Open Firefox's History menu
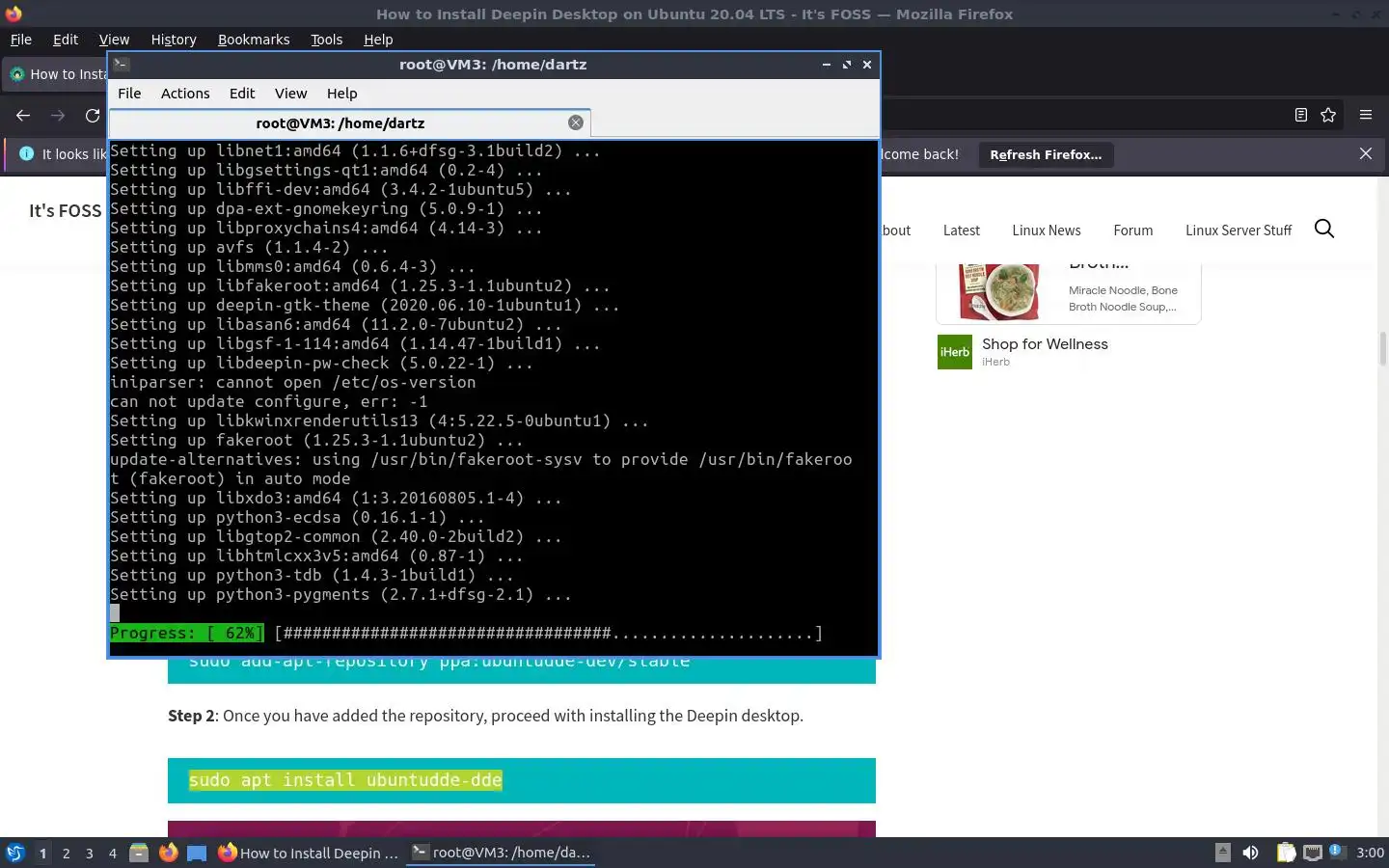This screenshot has width=1389, height=868. click(x=174, y=40)
